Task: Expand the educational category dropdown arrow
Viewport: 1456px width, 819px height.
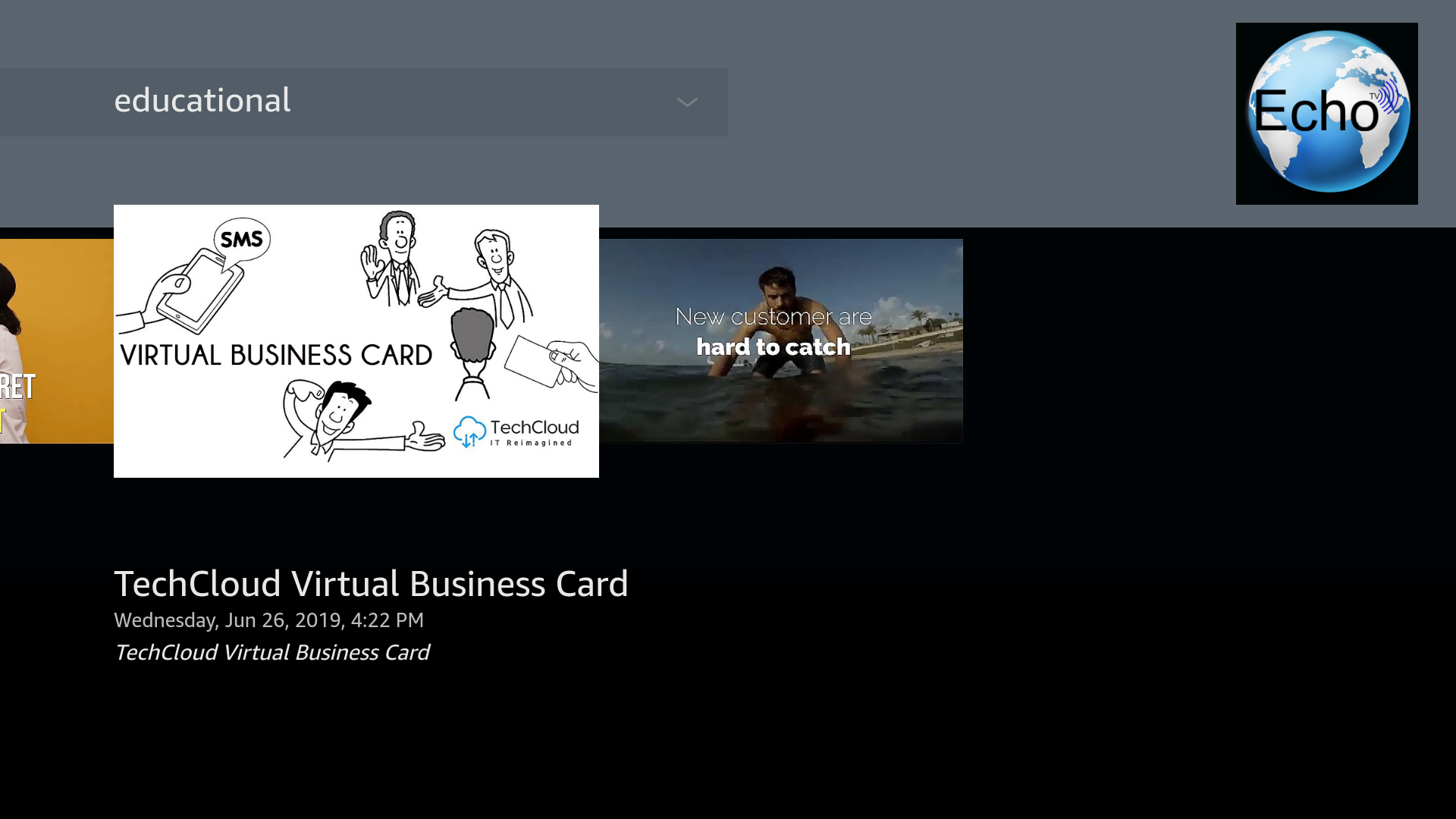Action: click(x=686, y=102)
